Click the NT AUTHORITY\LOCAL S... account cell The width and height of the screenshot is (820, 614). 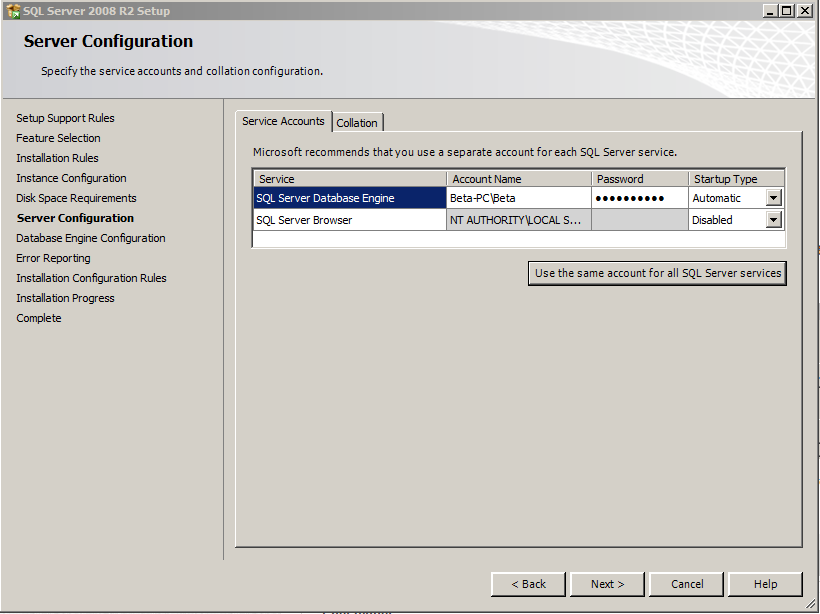click(x=519, y=220)
